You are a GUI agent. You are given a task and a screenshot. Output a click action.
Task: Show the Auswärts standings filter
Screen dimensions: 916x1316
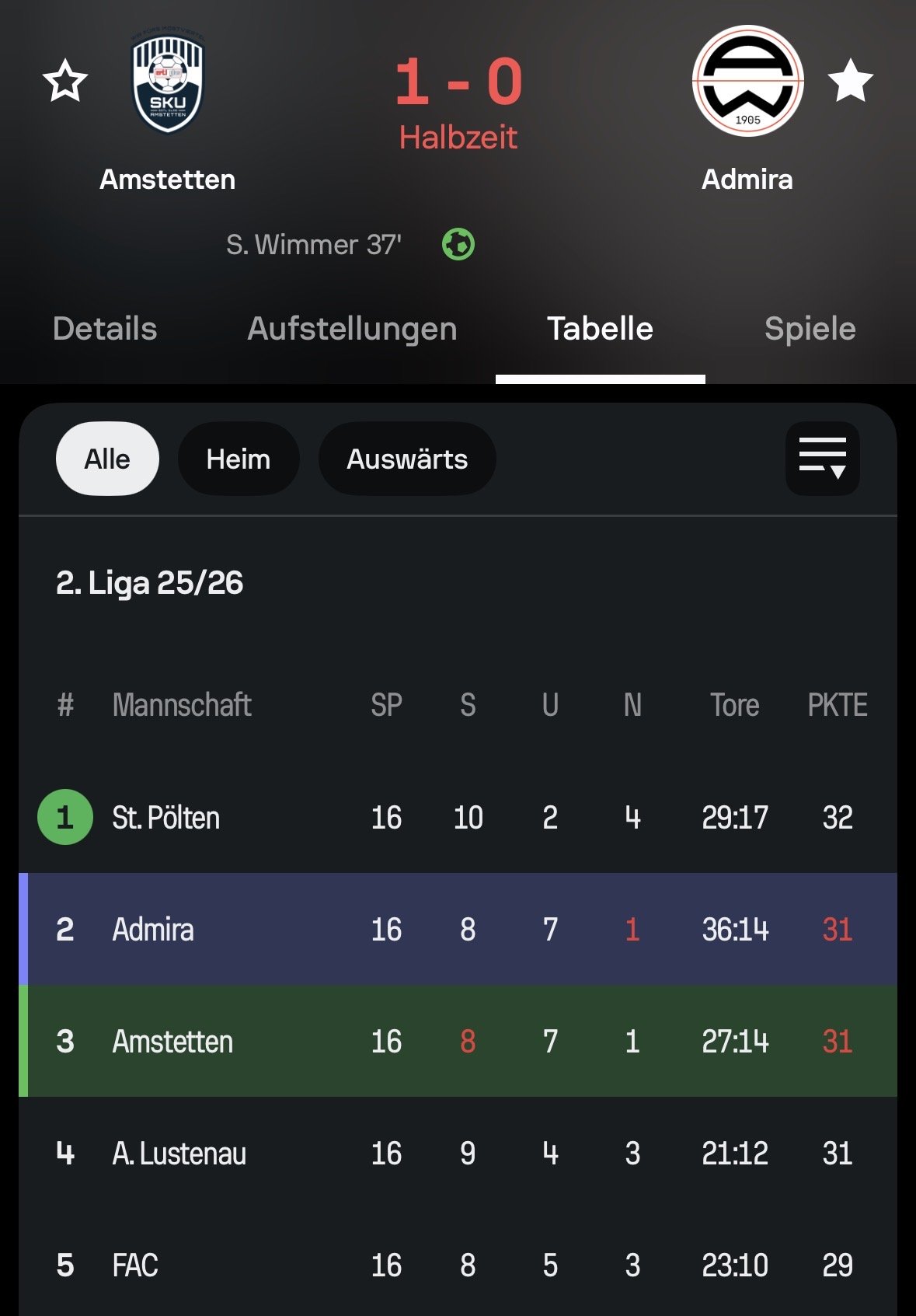[407, 459]
